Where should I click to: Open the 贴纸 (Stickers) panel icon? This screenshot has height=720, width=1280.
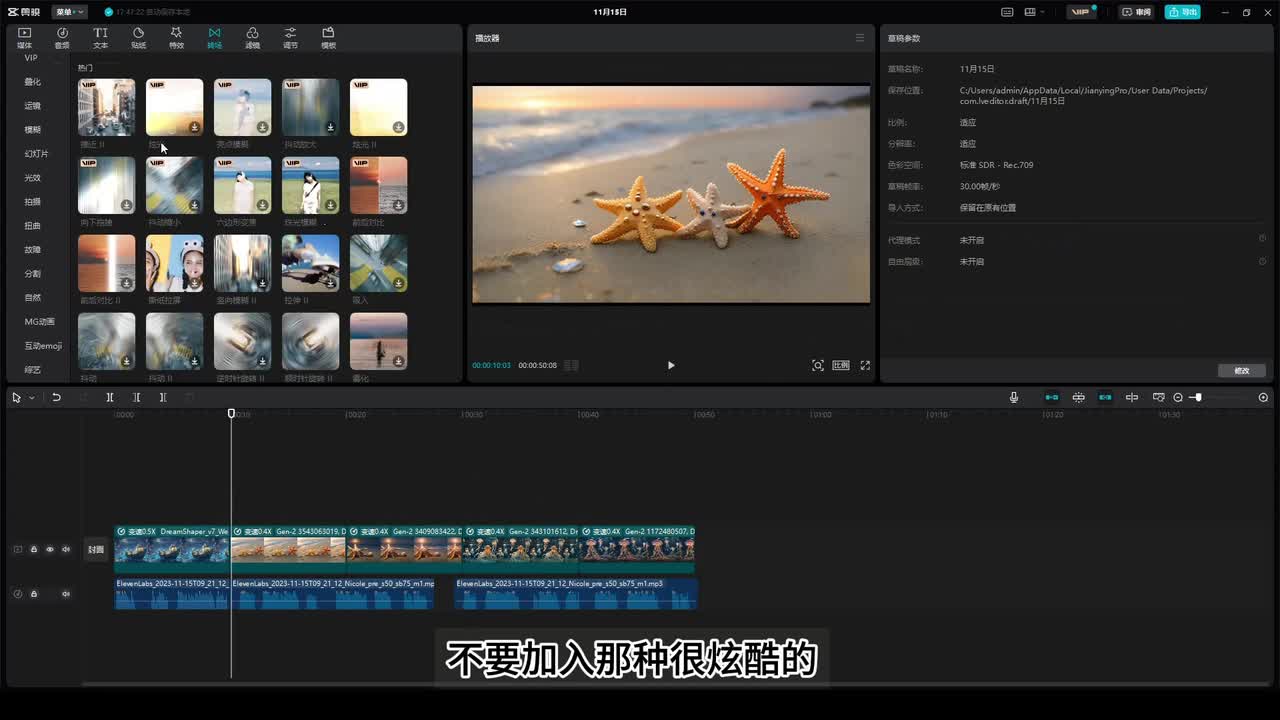138,38
